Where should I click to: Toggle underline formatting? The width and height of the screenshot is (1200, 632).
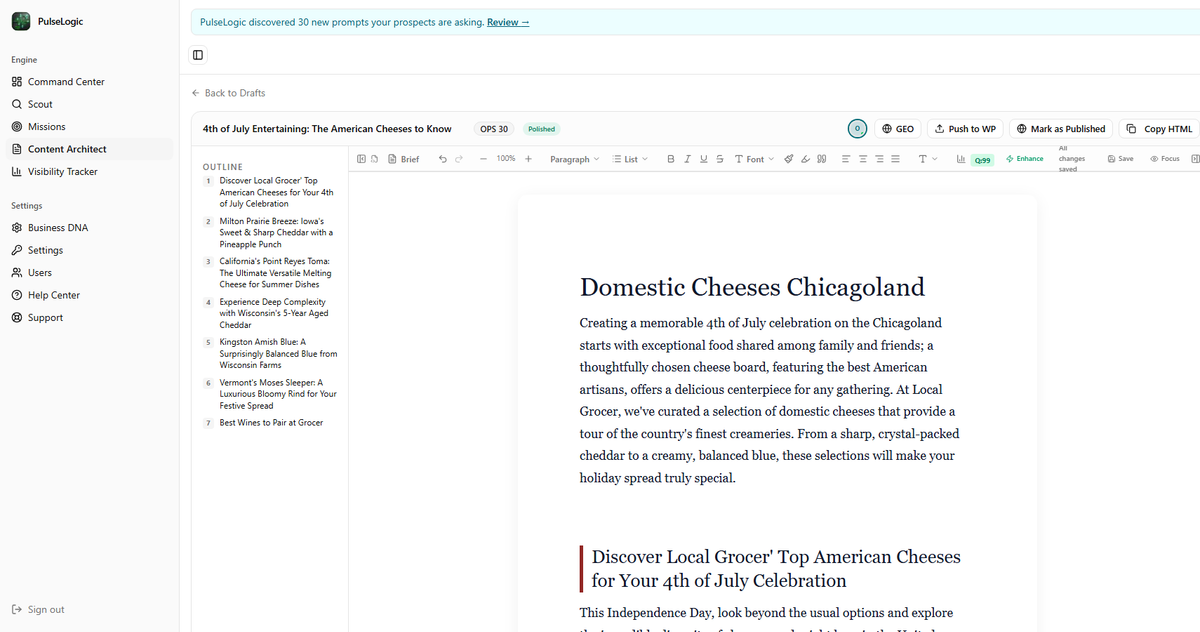tap(703, 159)
